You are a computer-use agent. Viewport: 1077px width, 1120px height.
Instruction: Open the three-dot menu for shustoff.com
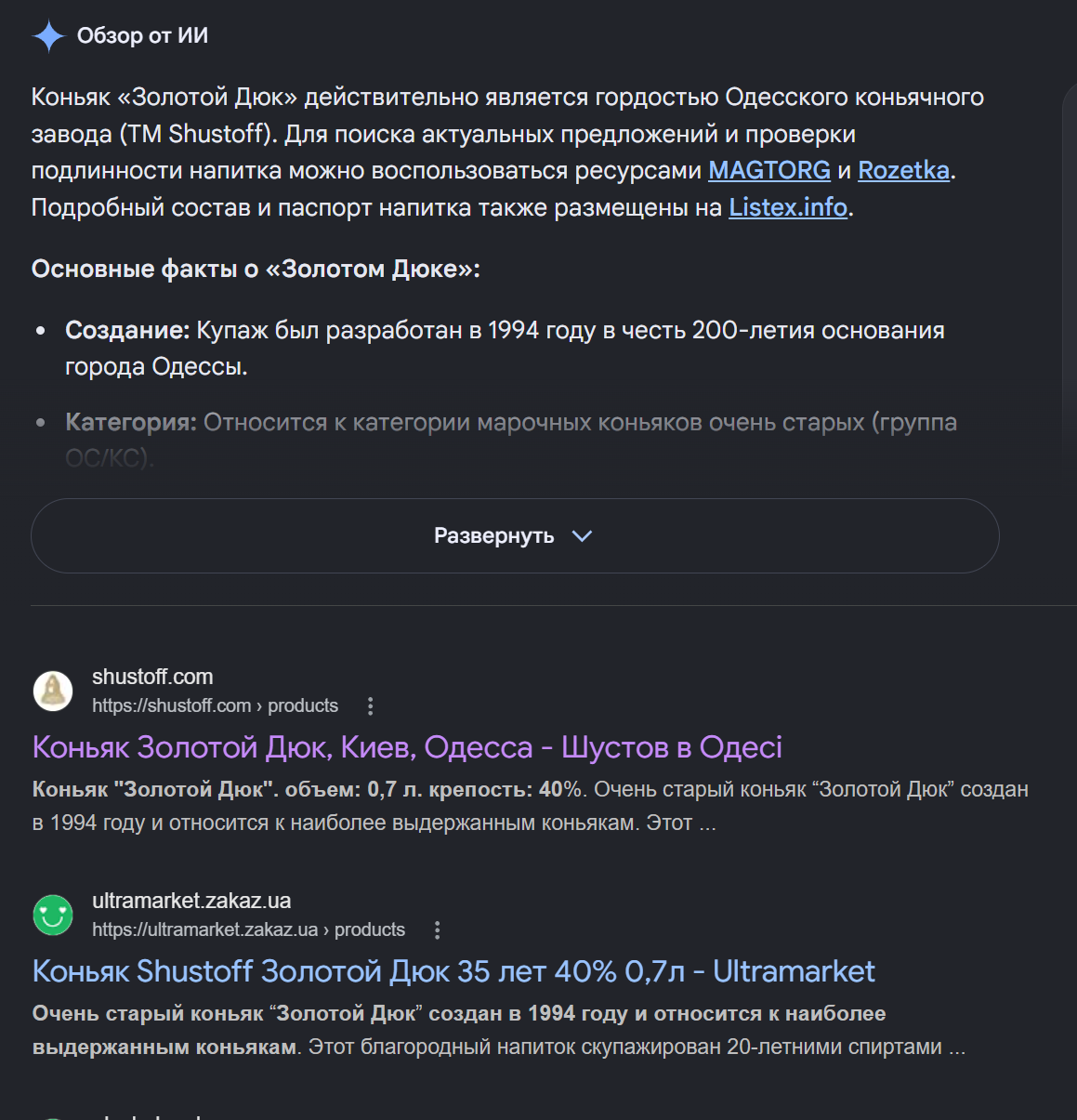coord(371,706)
